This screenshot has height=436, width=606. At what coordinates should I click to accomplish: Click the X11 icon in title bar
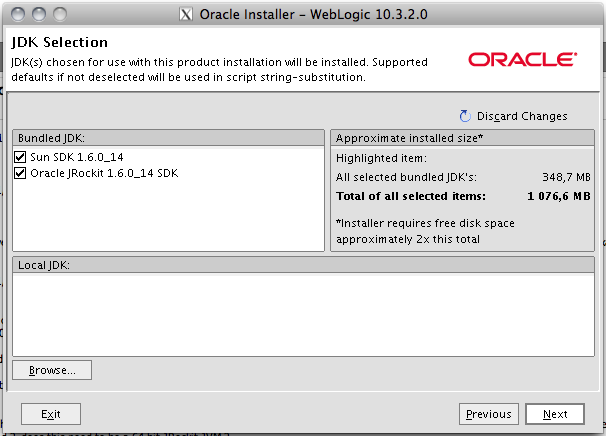(x=186, y=15)
